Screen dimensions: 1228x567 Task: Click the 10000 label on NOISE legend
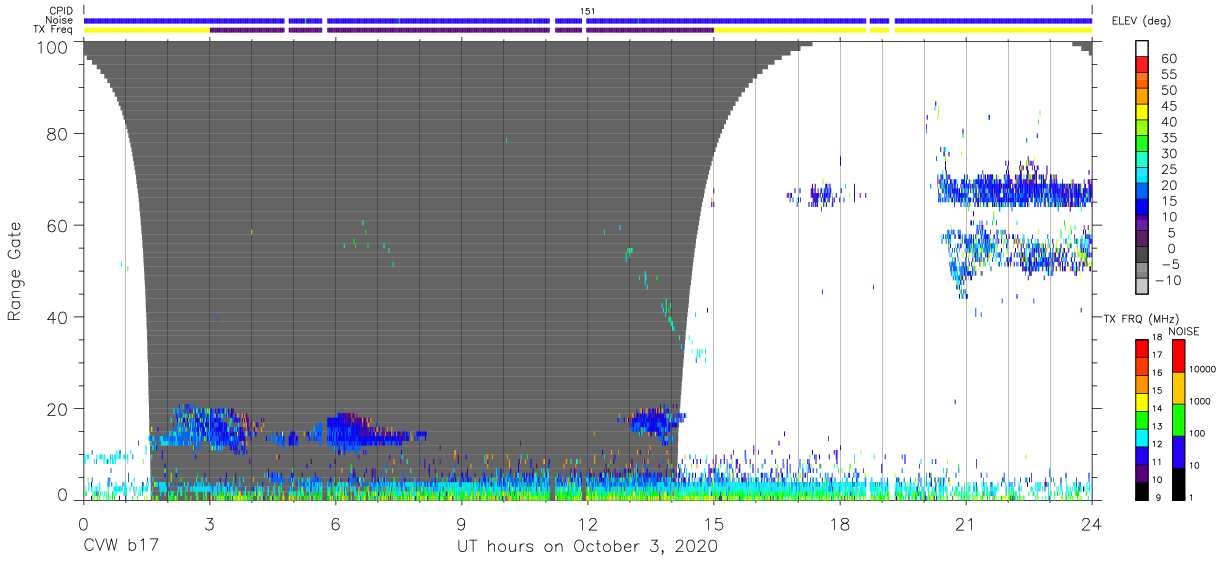(1205, 370)
